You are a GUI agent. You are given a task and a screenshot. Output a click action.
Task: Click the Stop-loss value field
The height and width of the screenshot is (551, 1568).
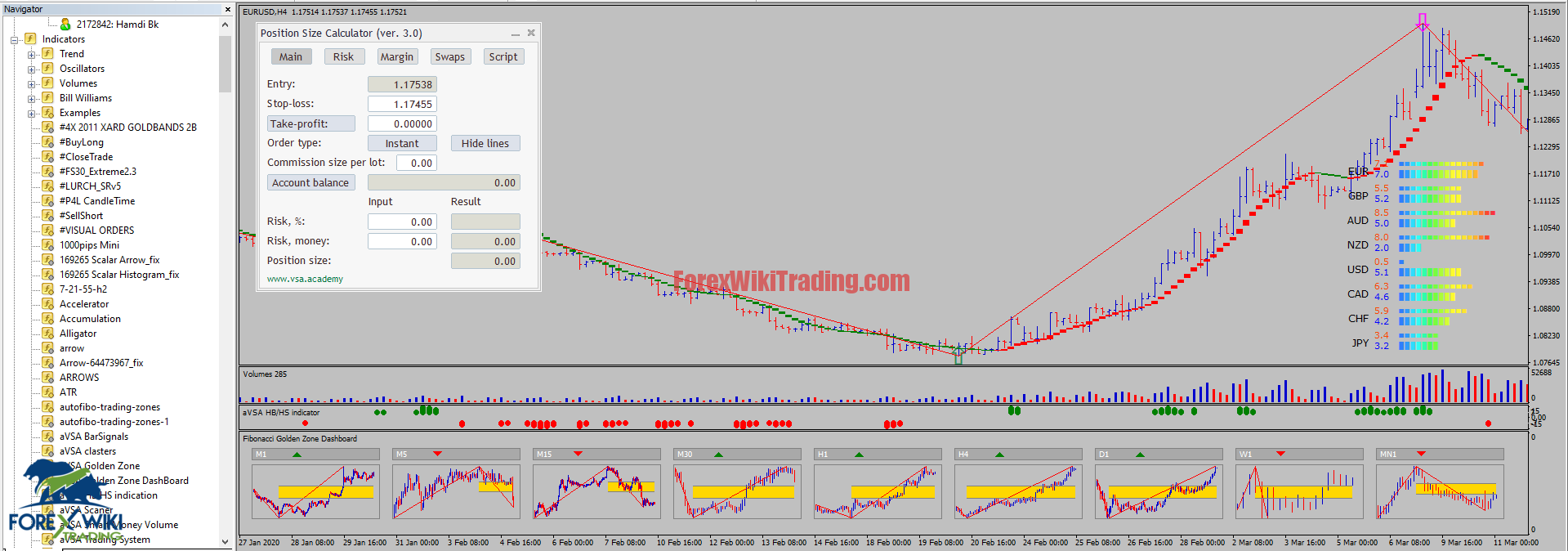[x=402, y=104]
